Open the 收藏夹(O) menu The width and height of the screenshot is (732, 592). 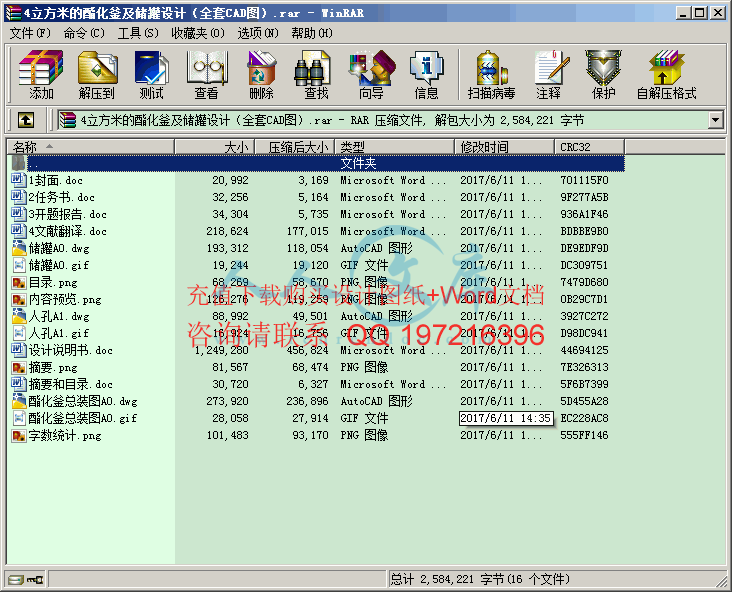(x=198, y=33)
